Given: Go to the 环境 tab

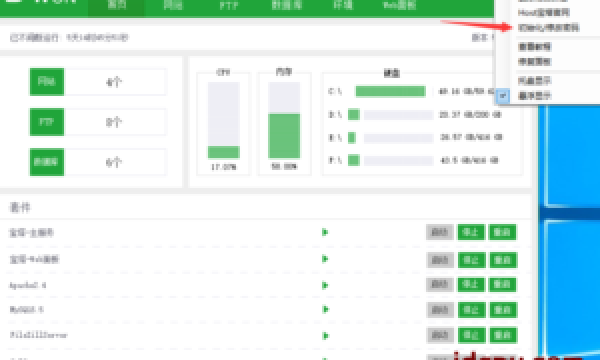Looking at the screenshot, I should click(342, 5).
